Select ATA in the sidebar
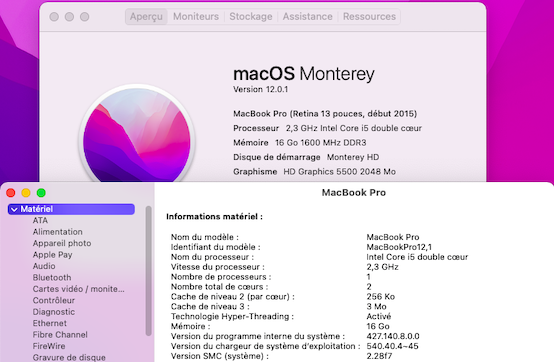554x362 pixels. click(x=40, y=220)
